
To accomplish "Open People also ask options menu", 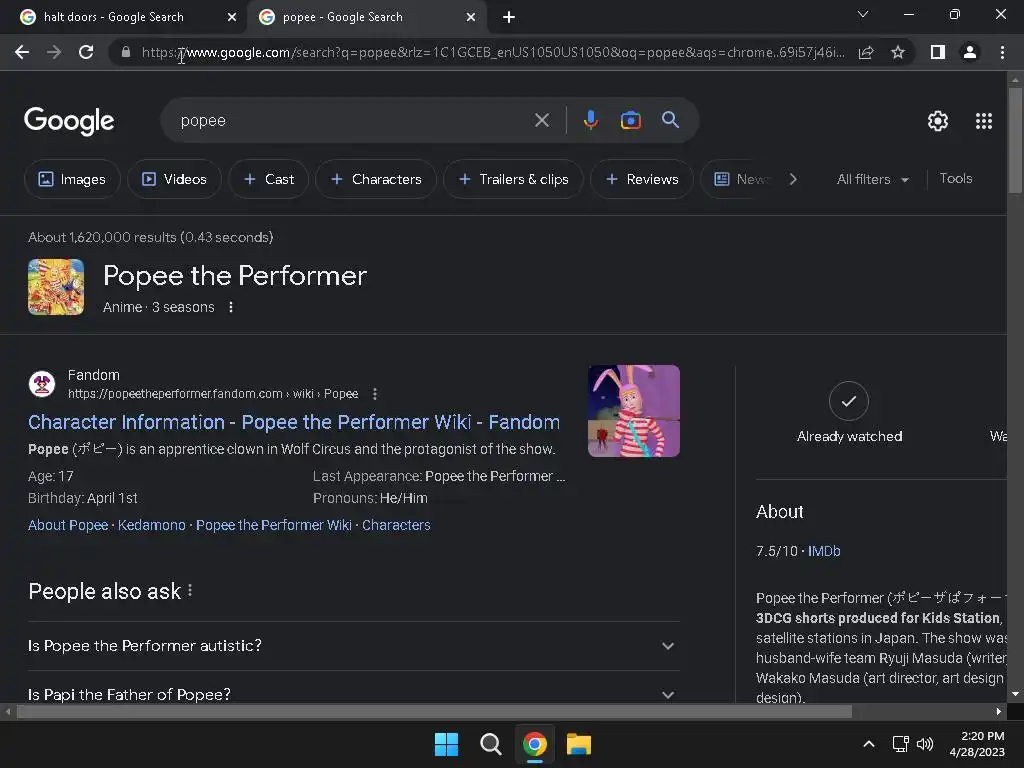I will pyautogui.click(x=190, y=590).
